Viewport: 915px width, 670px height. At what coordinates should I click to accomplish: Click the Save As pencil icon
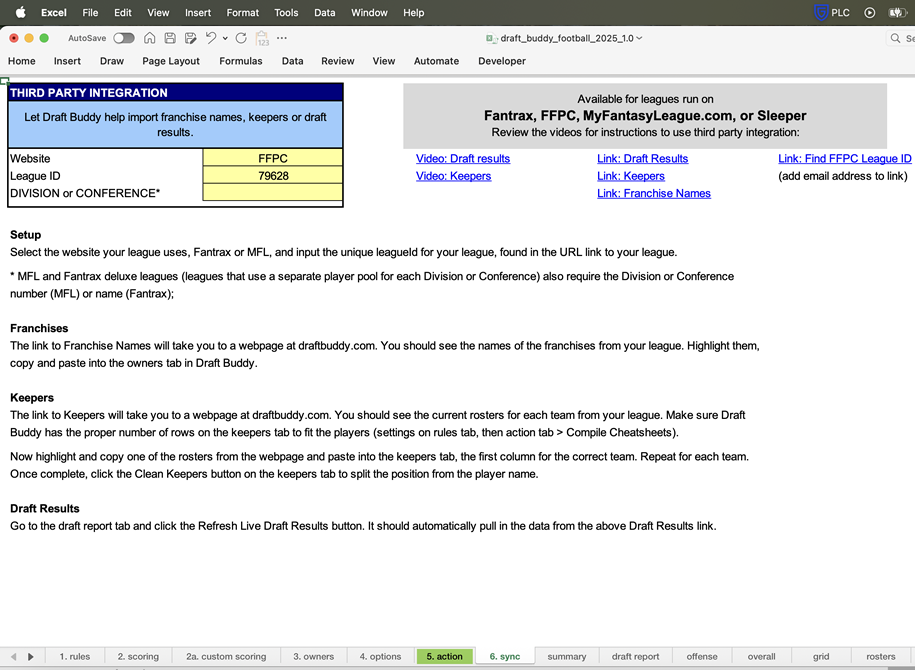(190, 38)
